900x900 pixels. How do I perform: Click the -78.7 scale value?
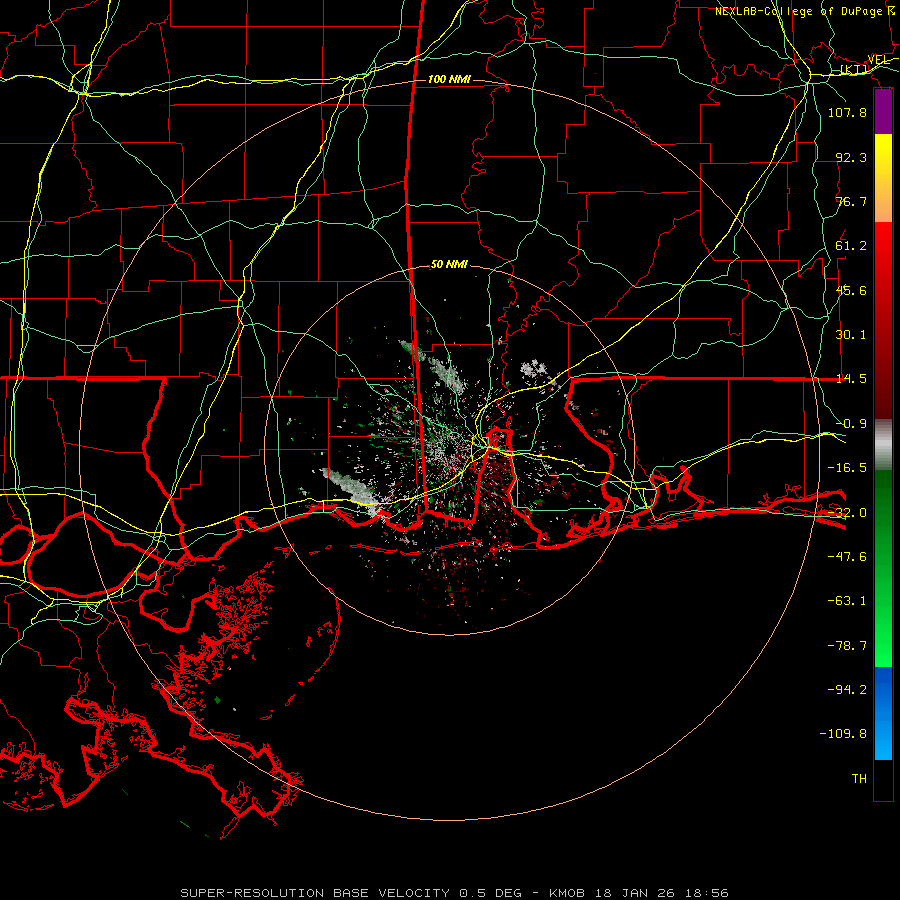[x=847, y=646]
